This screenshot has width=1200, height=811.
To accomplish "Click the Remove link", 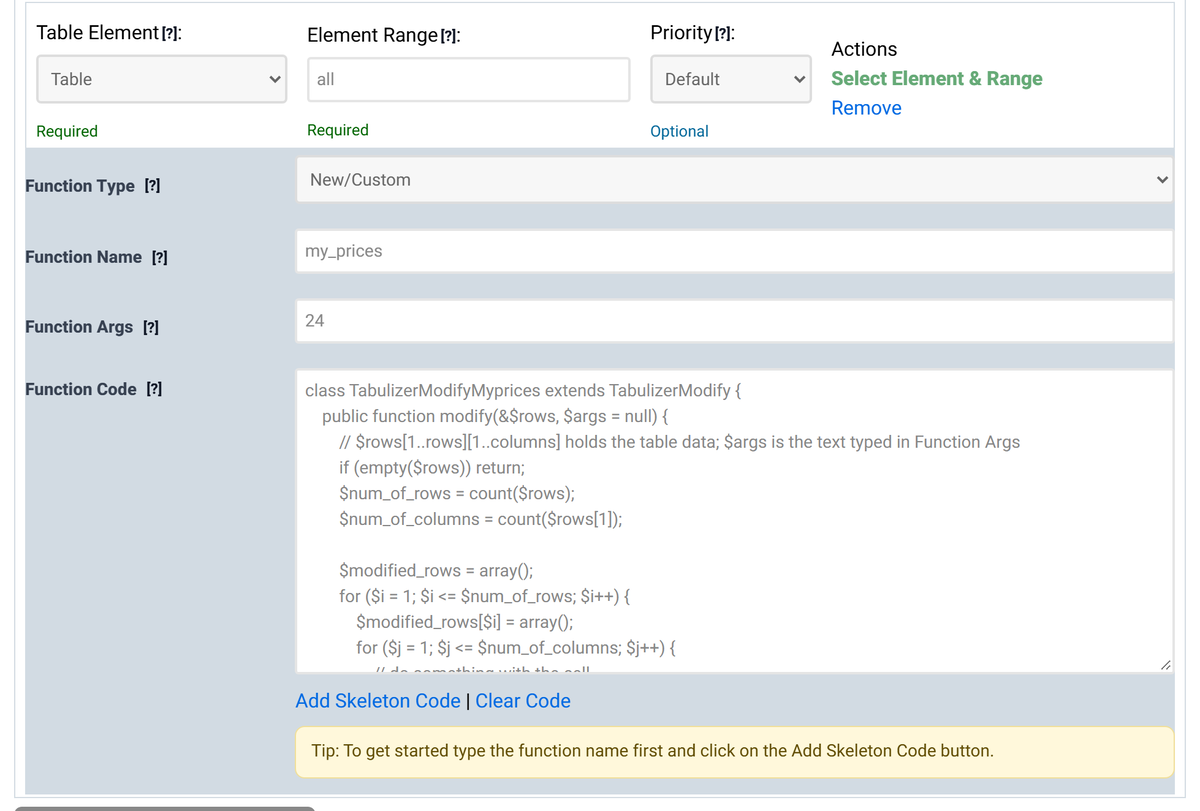I will click(x=866, y=108).
